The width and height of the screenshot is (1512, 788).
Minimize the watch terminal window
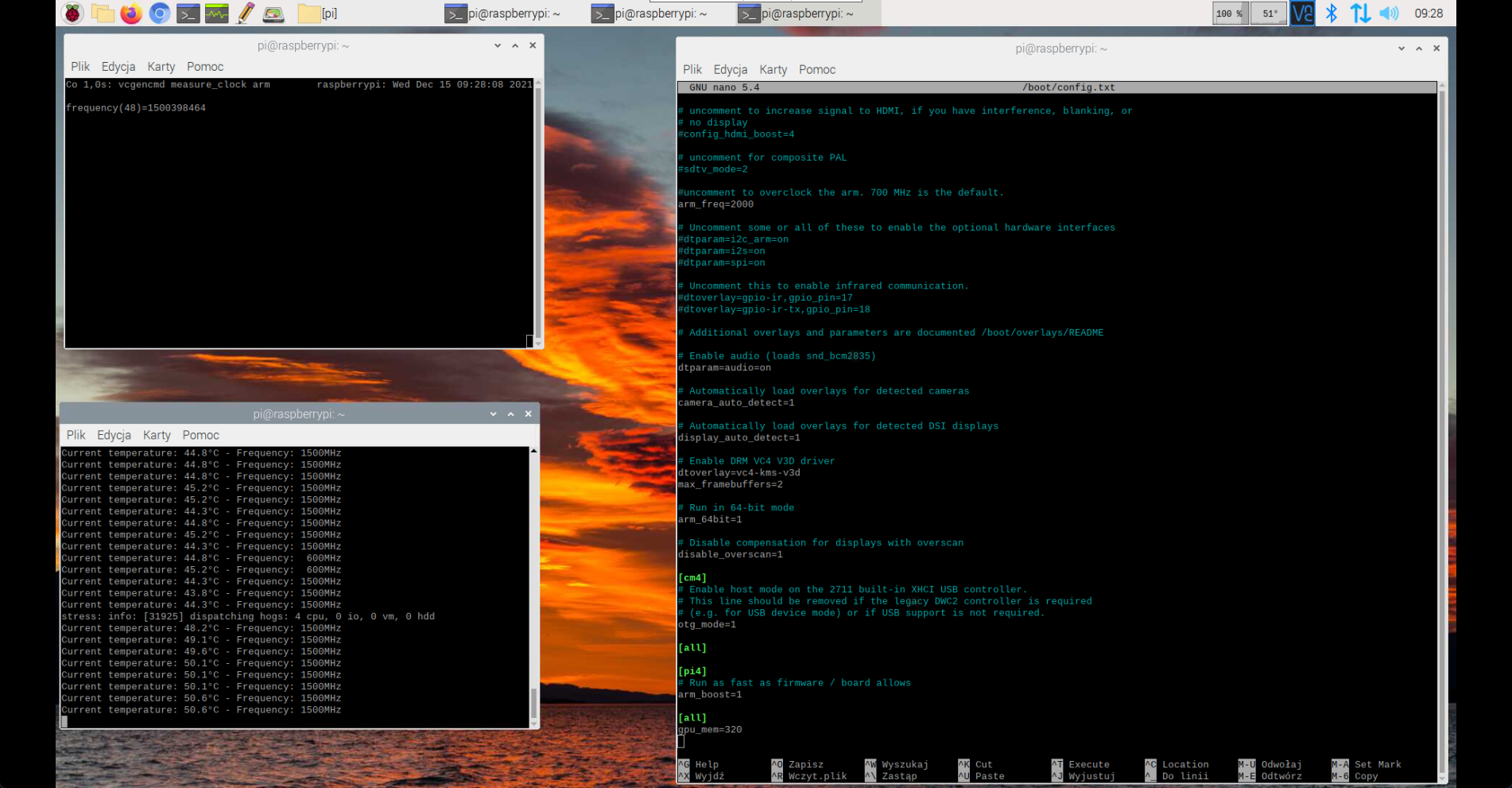pos(498,45)
